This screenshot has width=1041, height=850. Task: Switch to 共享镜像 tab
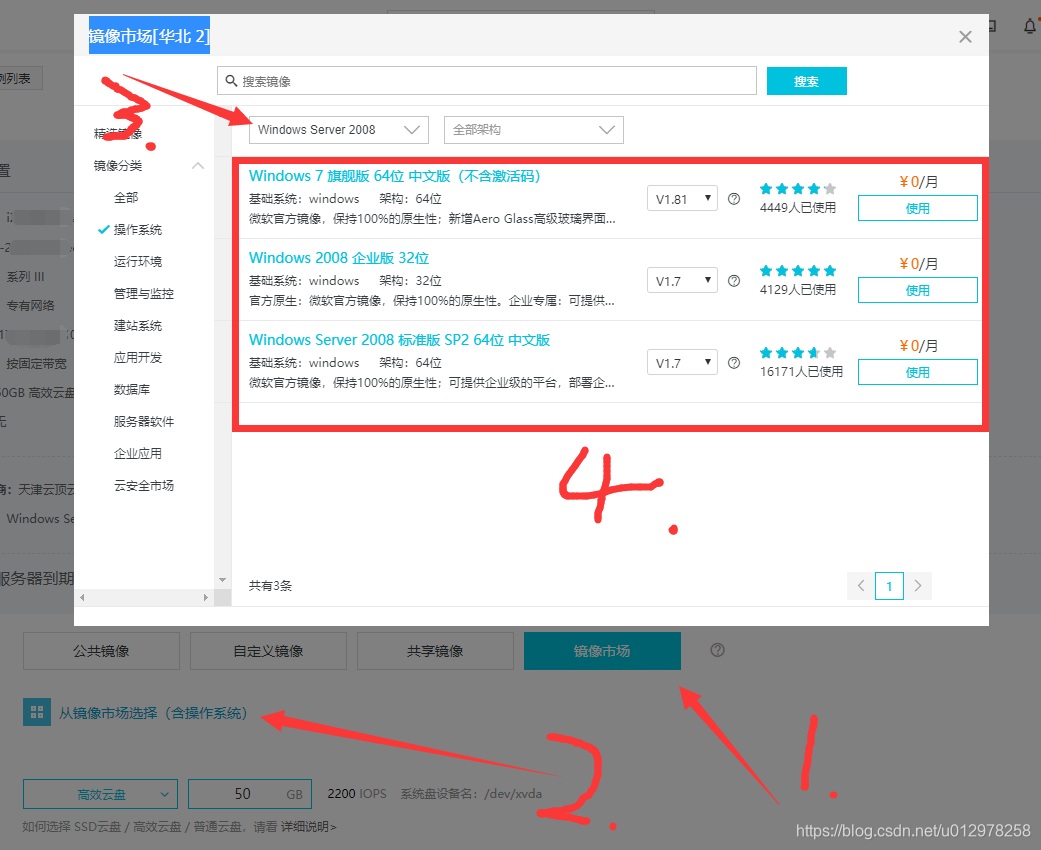click(435, 651)
